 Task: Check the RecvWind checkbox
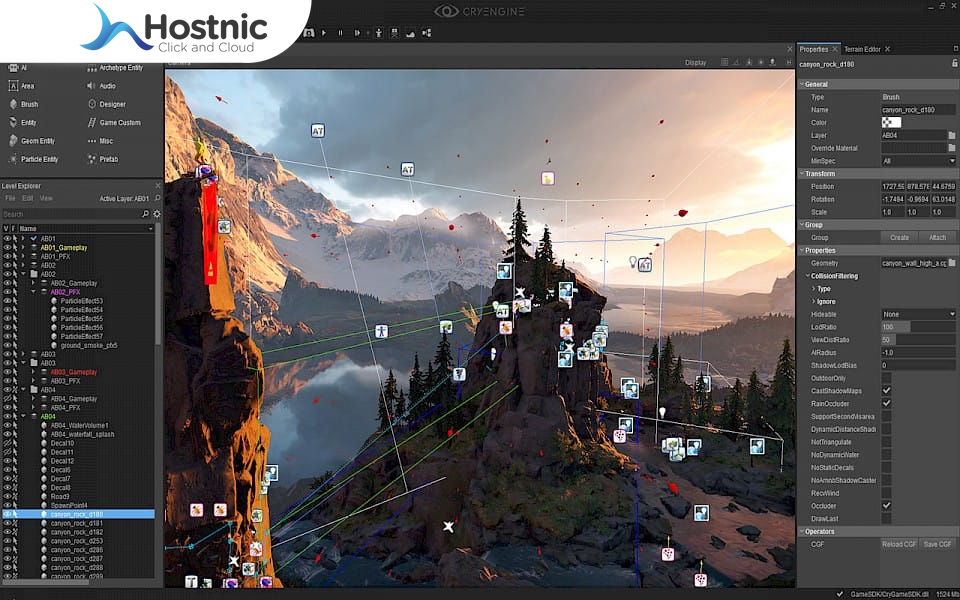(886, 493)
